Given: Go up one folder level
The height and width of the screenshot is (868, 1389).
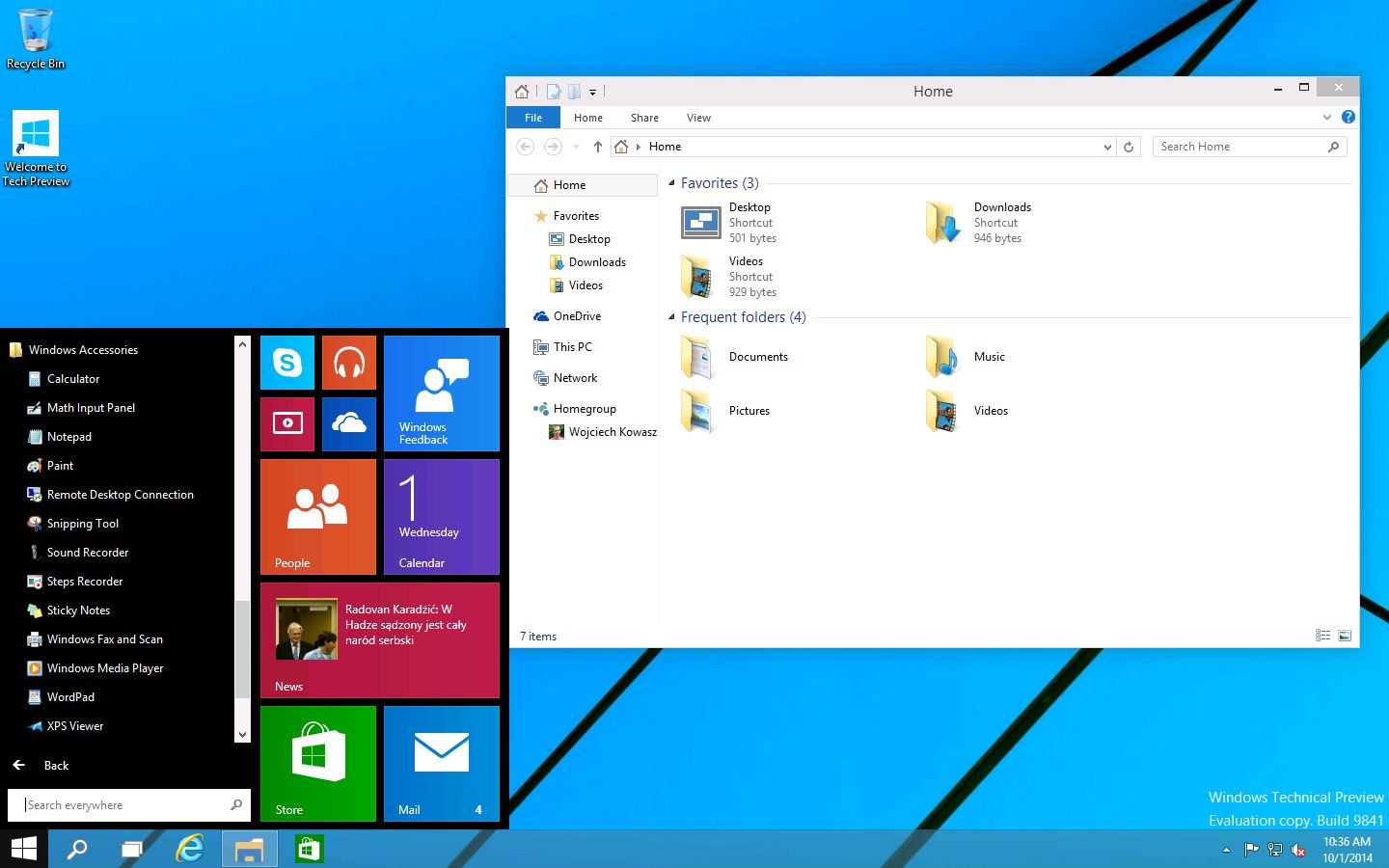Looking at the screenshot, I should pyautogui.click(x=598, y=147).
